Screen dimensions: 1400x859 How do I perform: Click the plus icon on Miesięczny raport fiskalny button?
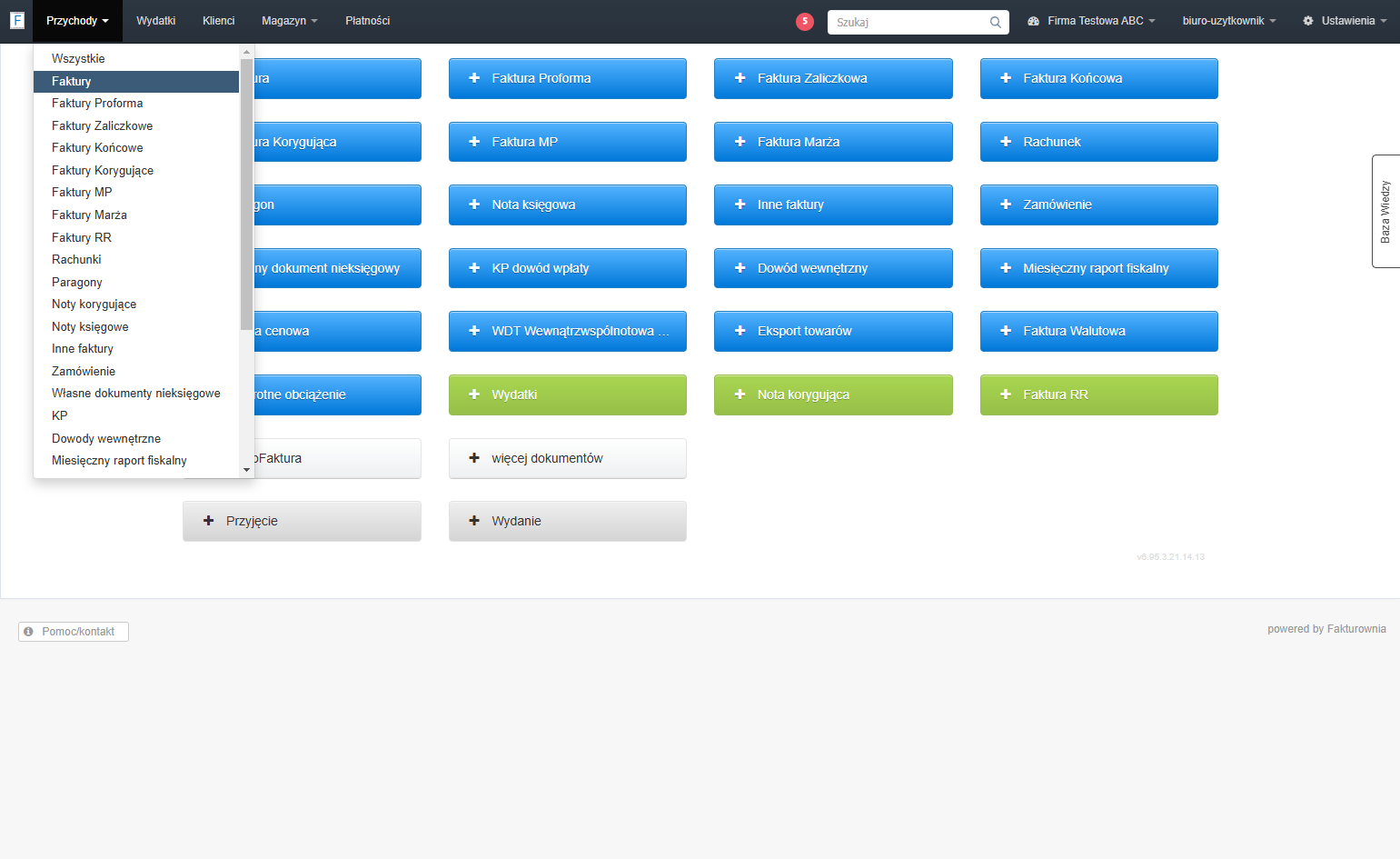coord(1006,268)
